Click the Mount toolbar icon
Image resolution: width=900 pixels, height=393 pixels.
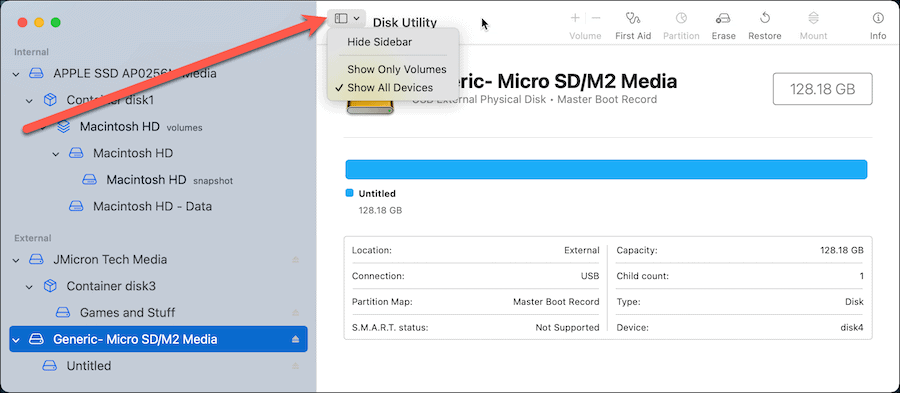tap(813, 18)
